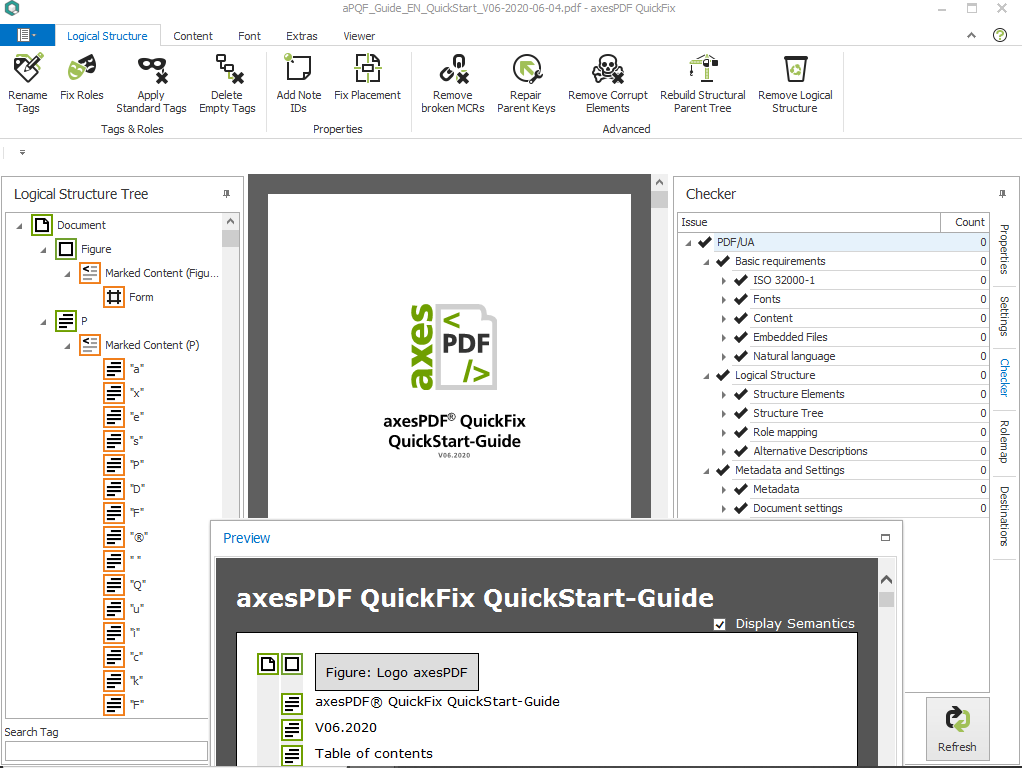Run the Fix Roles tool
The image size is (1022, 768).
pos(81,77)
